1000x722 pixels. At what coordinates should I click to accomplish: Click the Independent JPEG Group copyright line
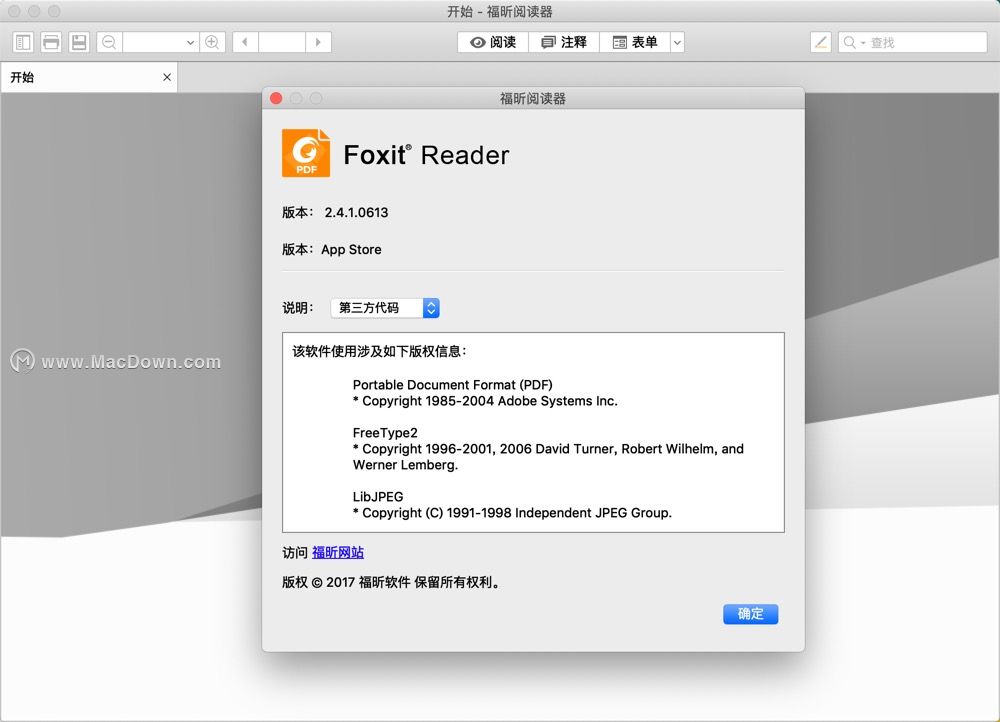pyautogui.click(x=512, y=513)
